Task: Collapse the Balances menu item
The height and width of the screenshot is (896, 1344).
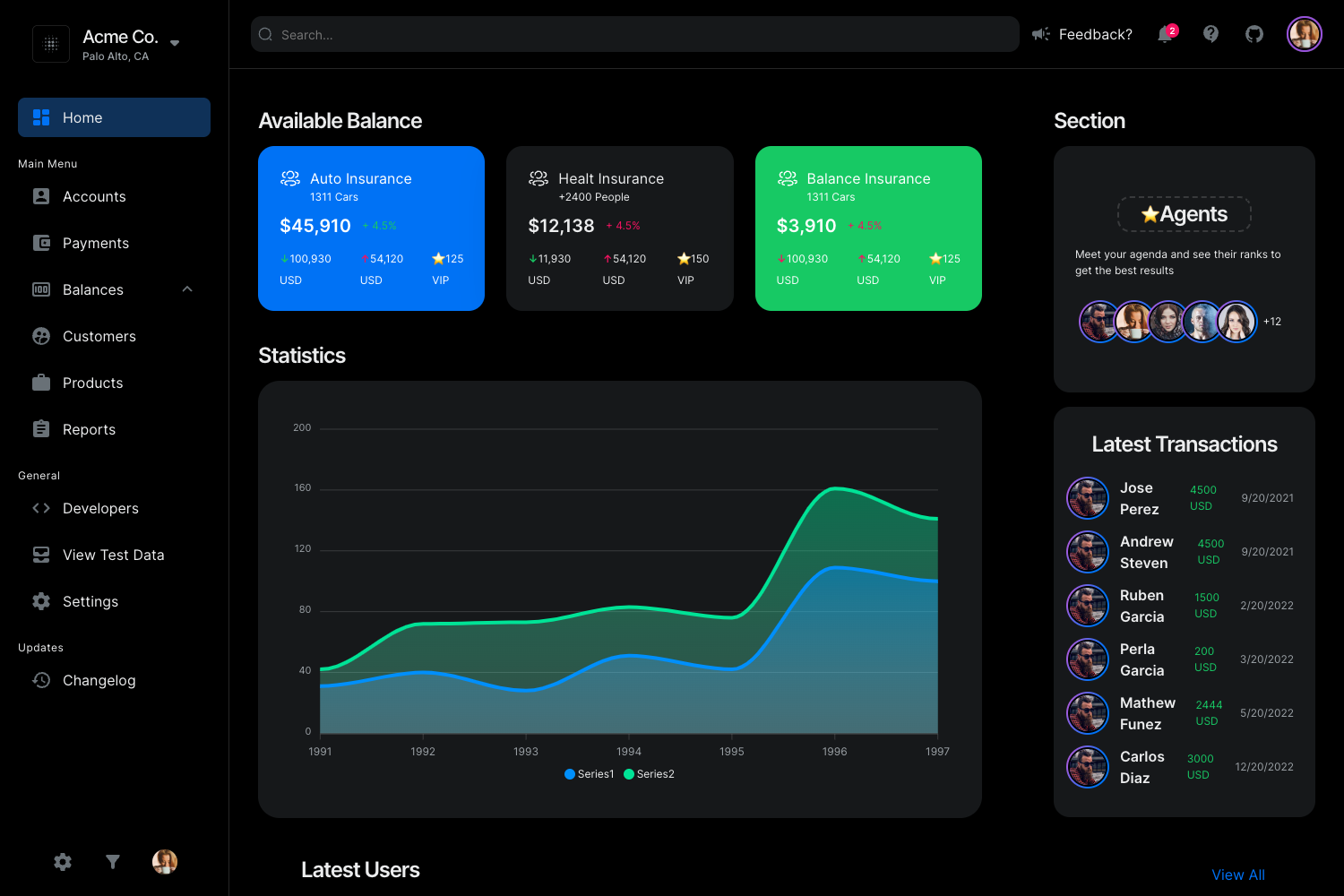Action: click(187, 289)
